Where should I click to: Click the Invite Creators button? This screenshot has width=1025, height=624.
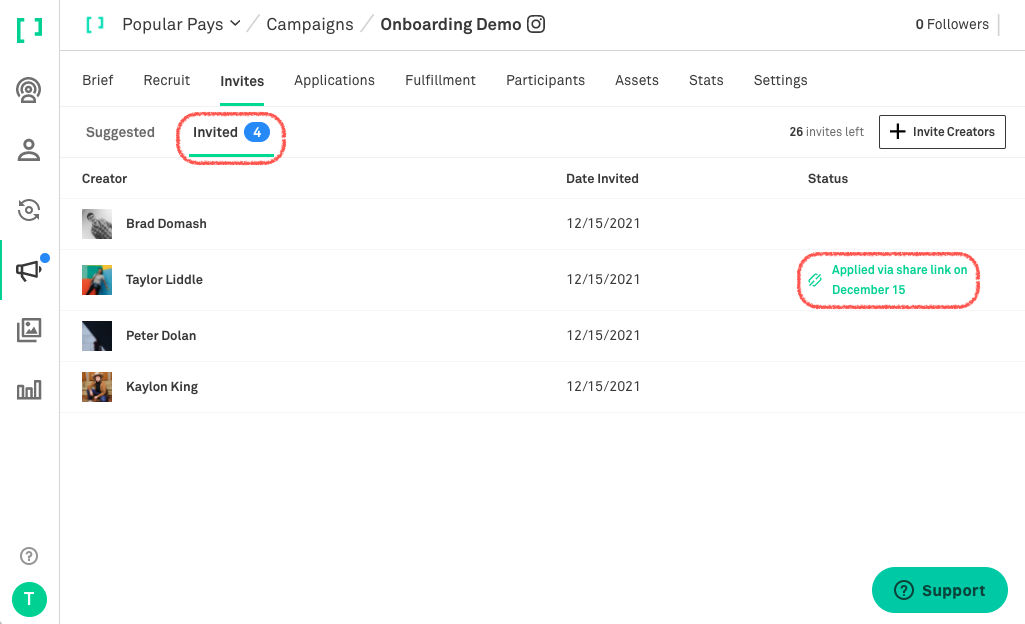pos(942,132)
